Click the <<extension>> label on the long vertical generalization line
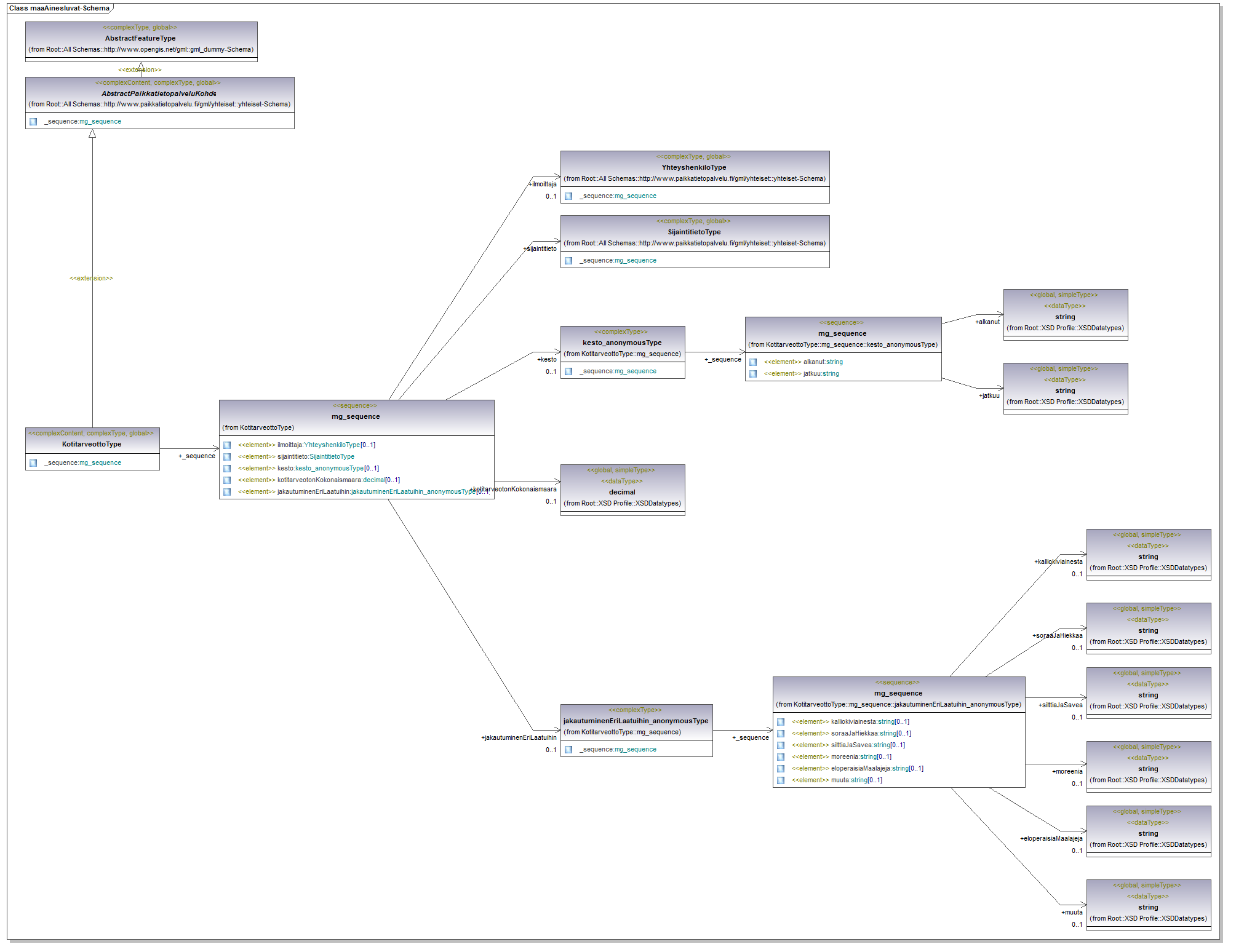1236x952 pixels. pos(91,279)
